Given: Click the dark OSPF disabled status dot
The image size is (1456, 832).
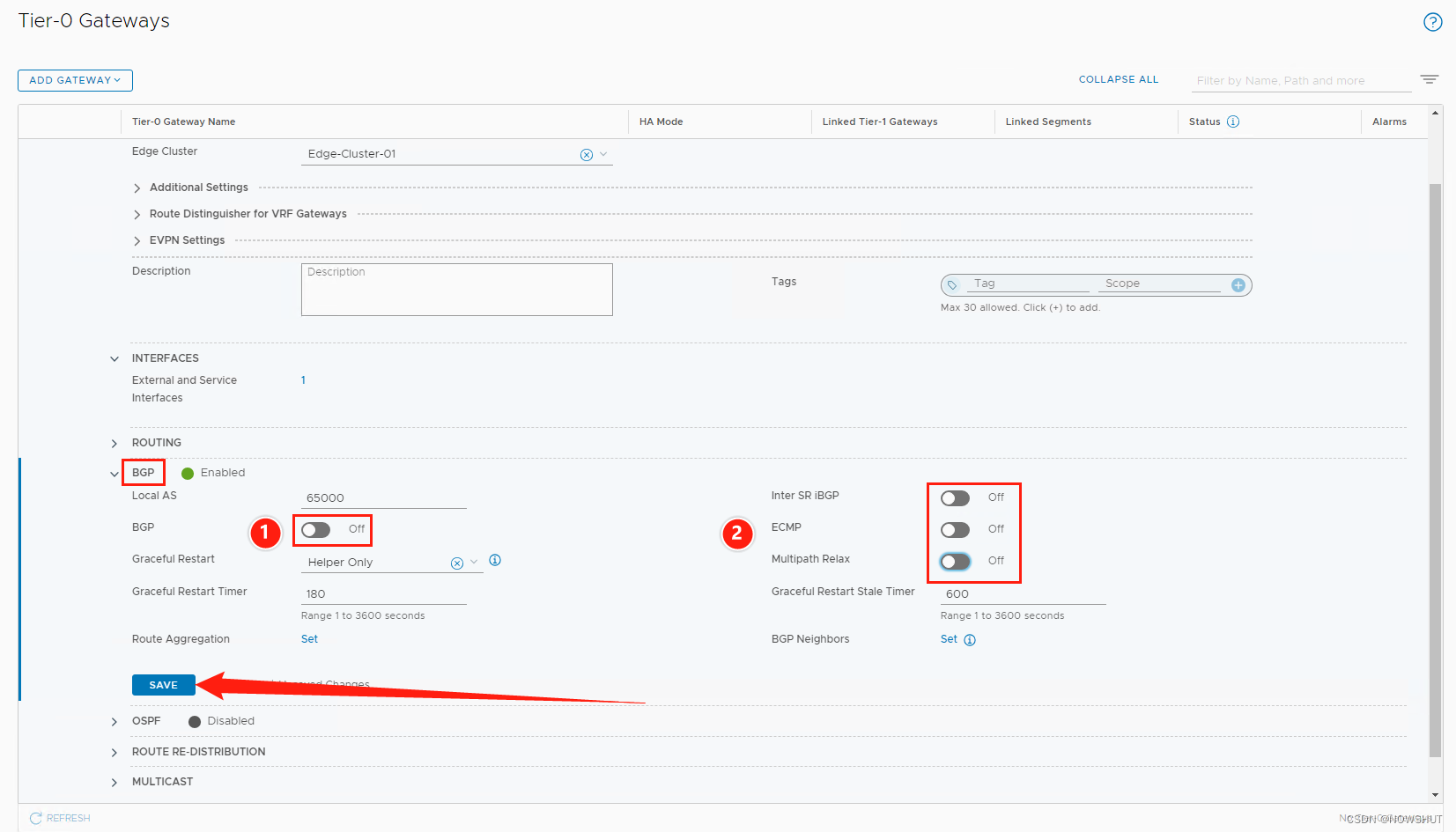Looking at the screenshot, I should coord(195,722).
